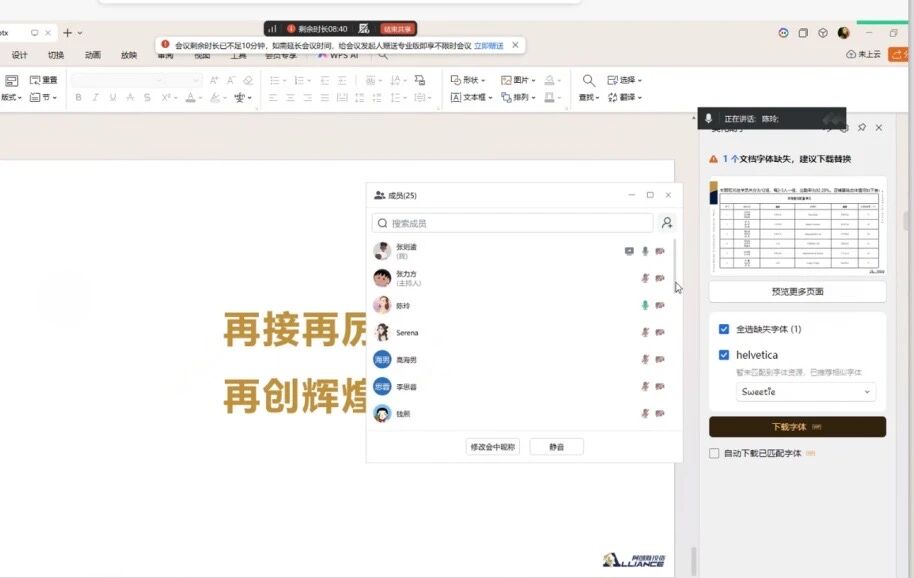Viewport: 914px width, 578px height.
Task: Toggle Underline formatting
Action: click(x=113, y=97)
